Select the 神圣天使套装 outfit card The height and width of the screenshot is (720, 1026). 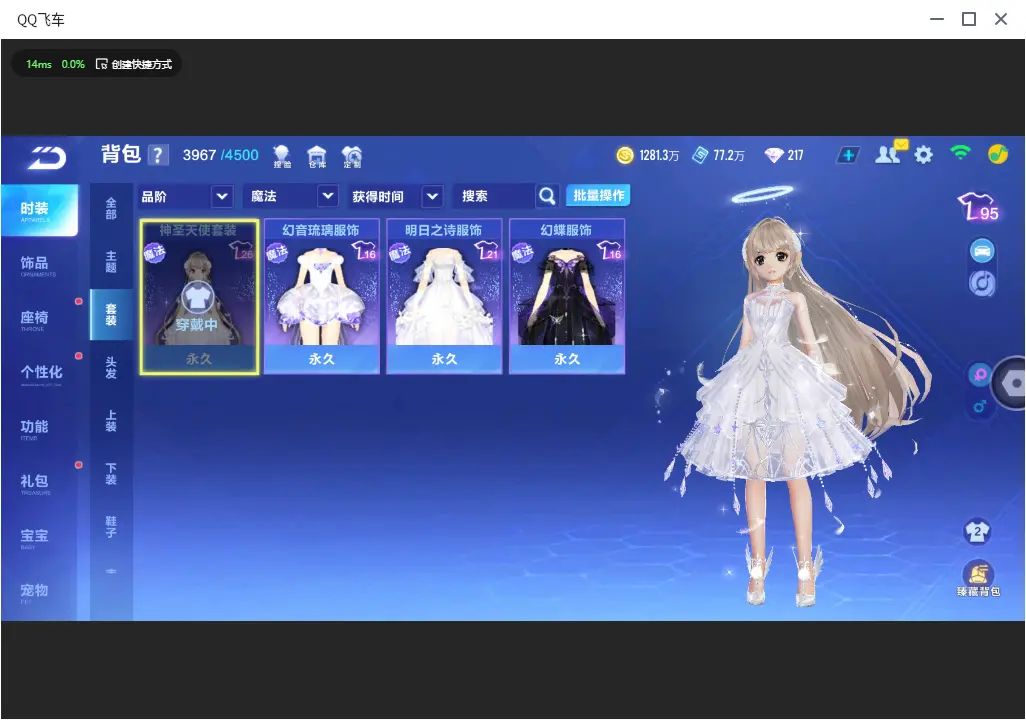199,297
